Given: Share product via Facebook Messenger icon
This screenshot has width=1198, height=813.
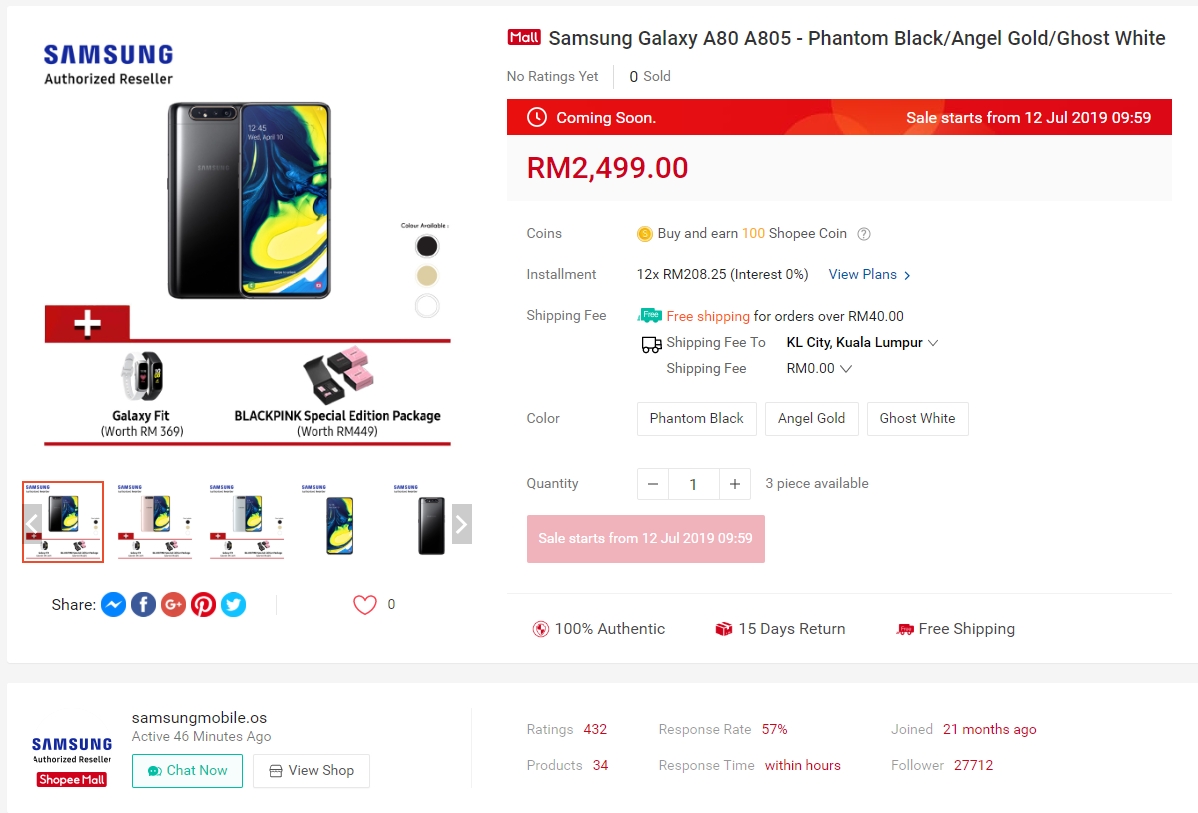Looking at the screenshot, I should point(113,605).
